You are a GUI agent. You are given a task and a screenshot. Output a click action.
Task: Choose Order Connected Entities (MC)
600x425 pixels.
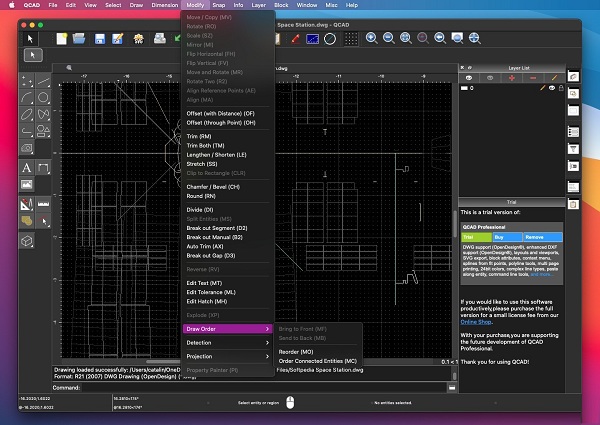pyautogui.click(x=318, y=361)
